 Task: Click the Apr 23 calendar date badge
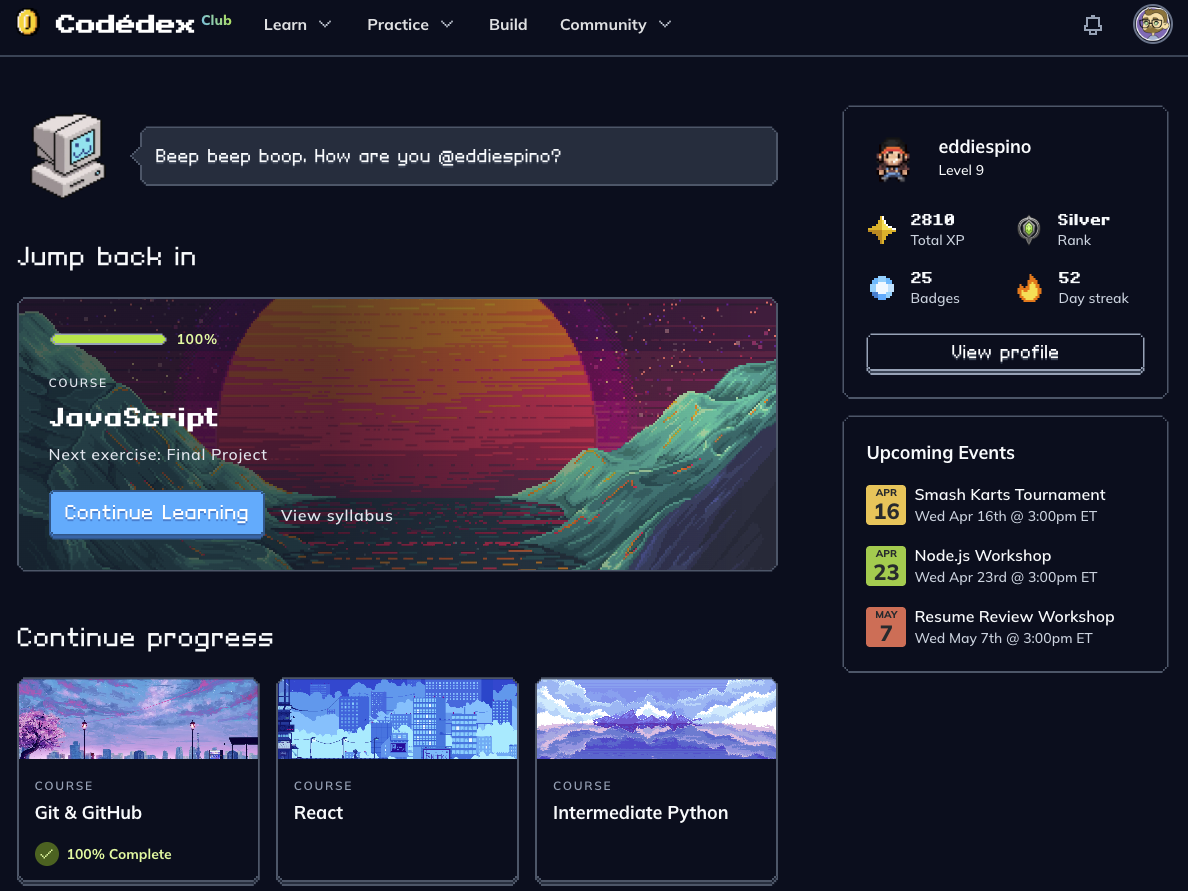(x=886, y=566)
